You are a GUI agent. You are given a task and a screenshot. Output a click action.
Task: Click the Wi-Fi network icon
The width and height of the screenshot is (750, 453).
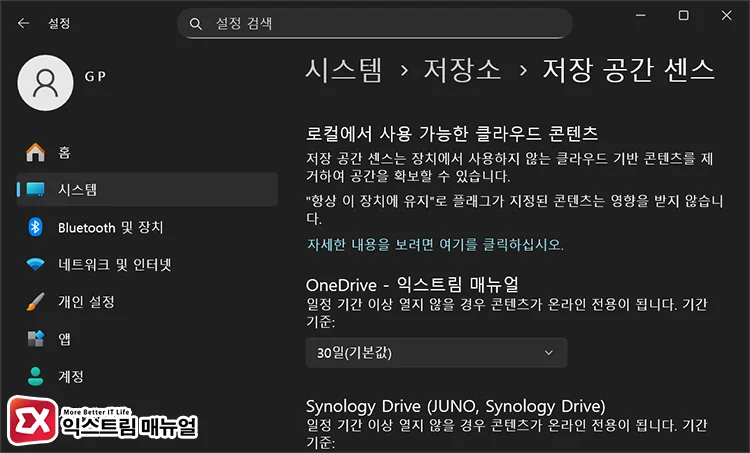click(x=35, y=264)
